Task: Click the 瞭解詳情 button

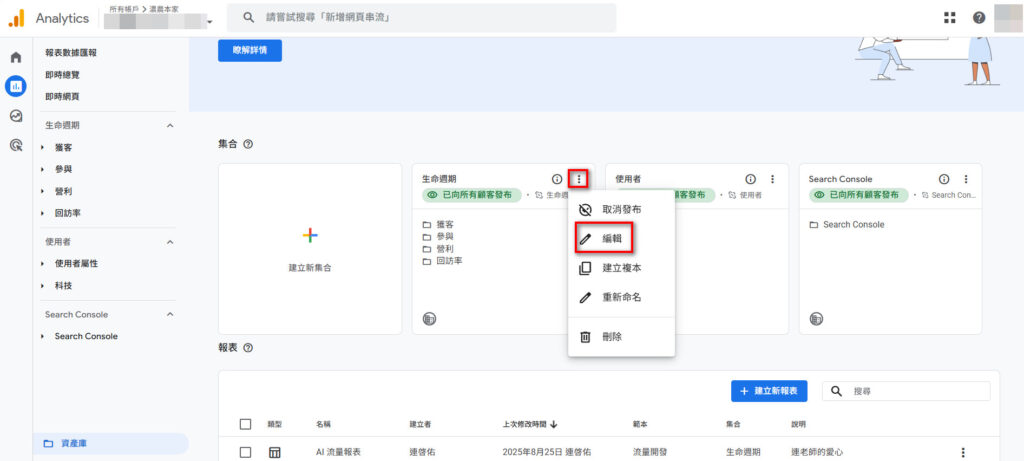Action: (x=250, y=50)
